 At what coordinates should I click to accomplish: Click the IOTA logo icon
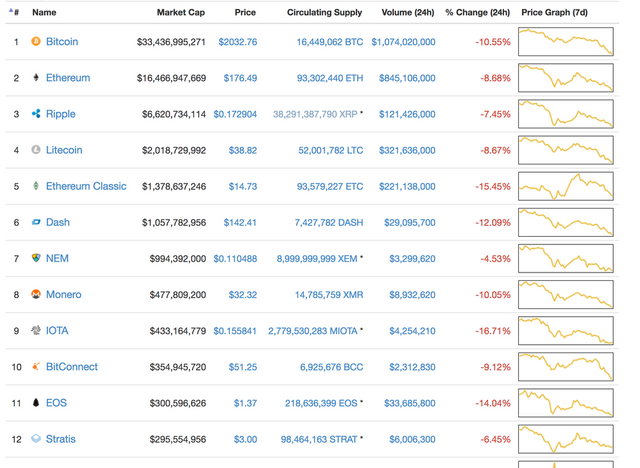click(x=36, y=330)
